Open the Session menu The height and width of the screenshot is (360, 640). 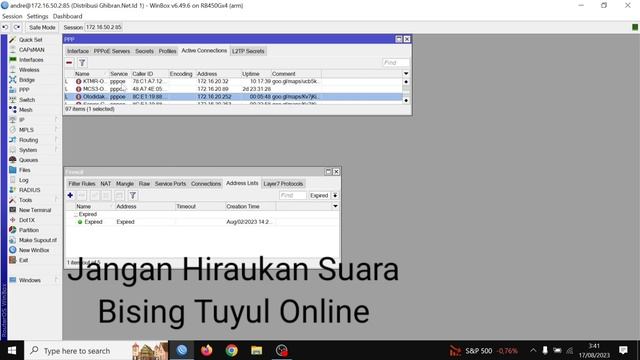12,16
